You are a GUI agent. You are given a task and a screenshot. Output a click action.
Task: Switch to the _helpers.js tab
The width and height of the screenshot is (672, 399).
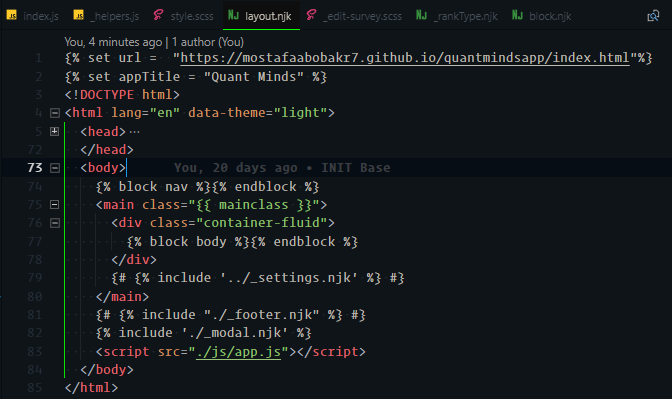(x=107, y=16)
